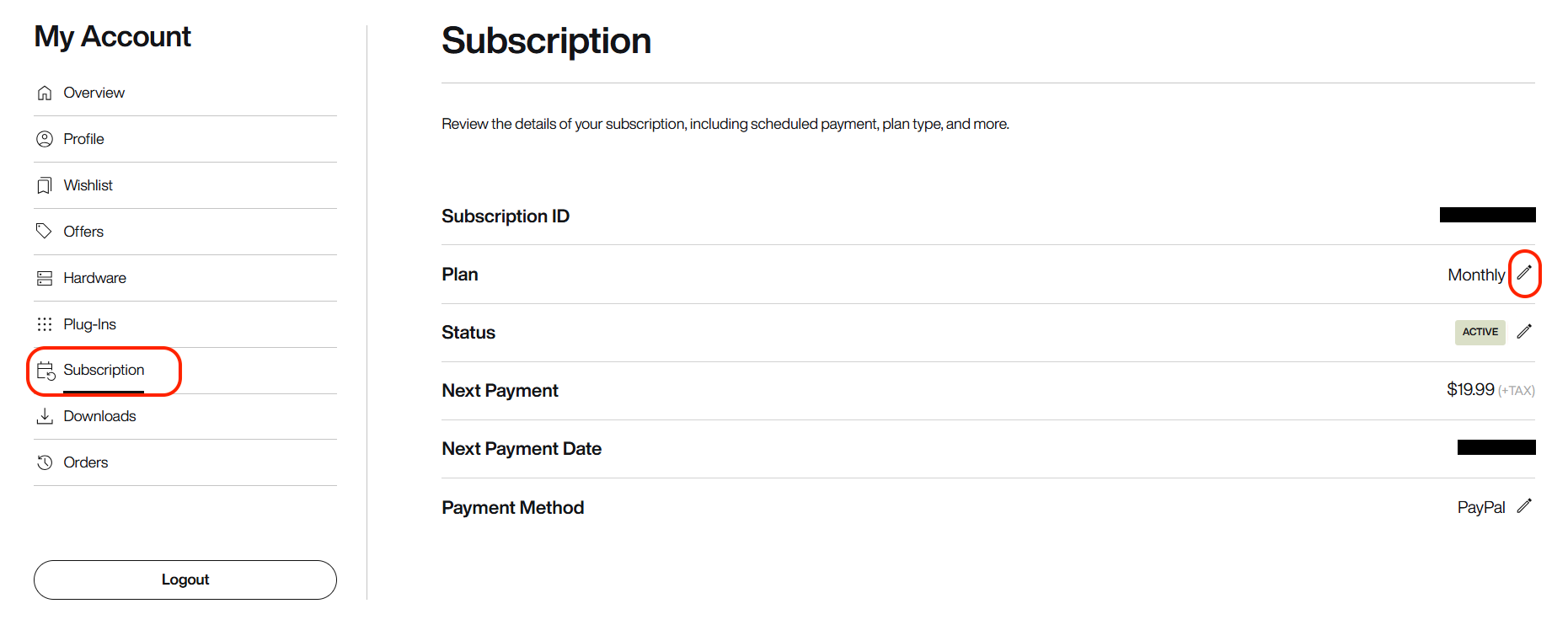Image resolution: width=1568 pixels, height=625 pixels.
Task: Edit the Plan with the pencil icon
Action: (x=1525, y=273)
